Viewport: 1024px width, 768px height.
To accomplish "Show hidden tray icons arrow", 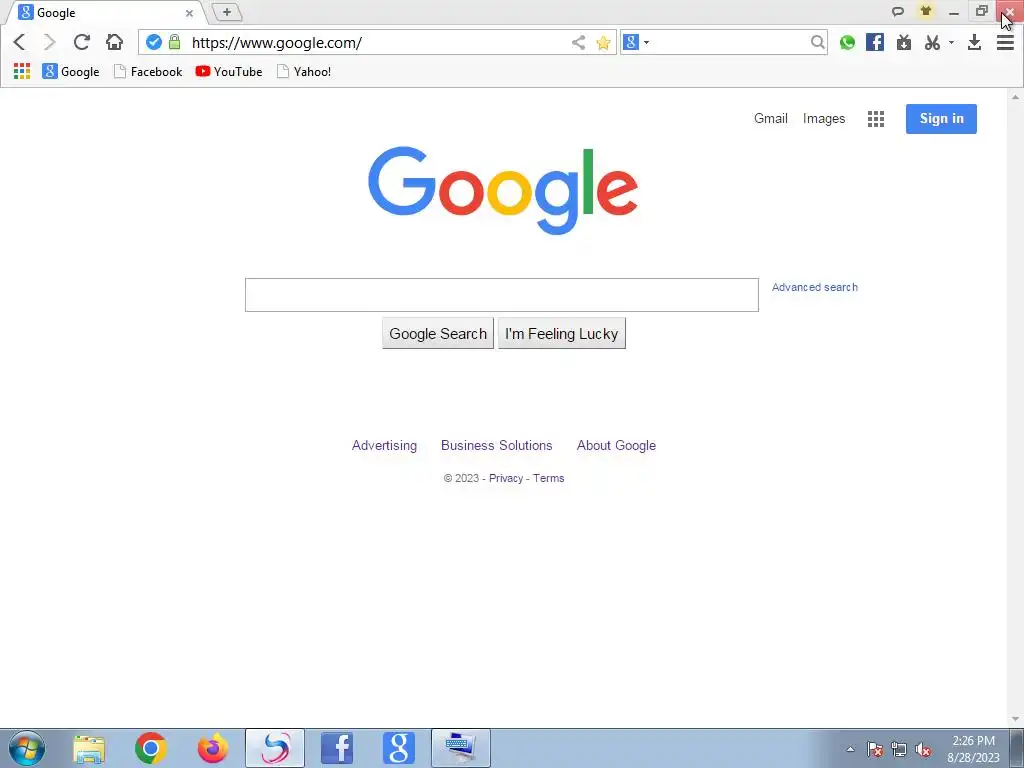I will tap(850, 750).
